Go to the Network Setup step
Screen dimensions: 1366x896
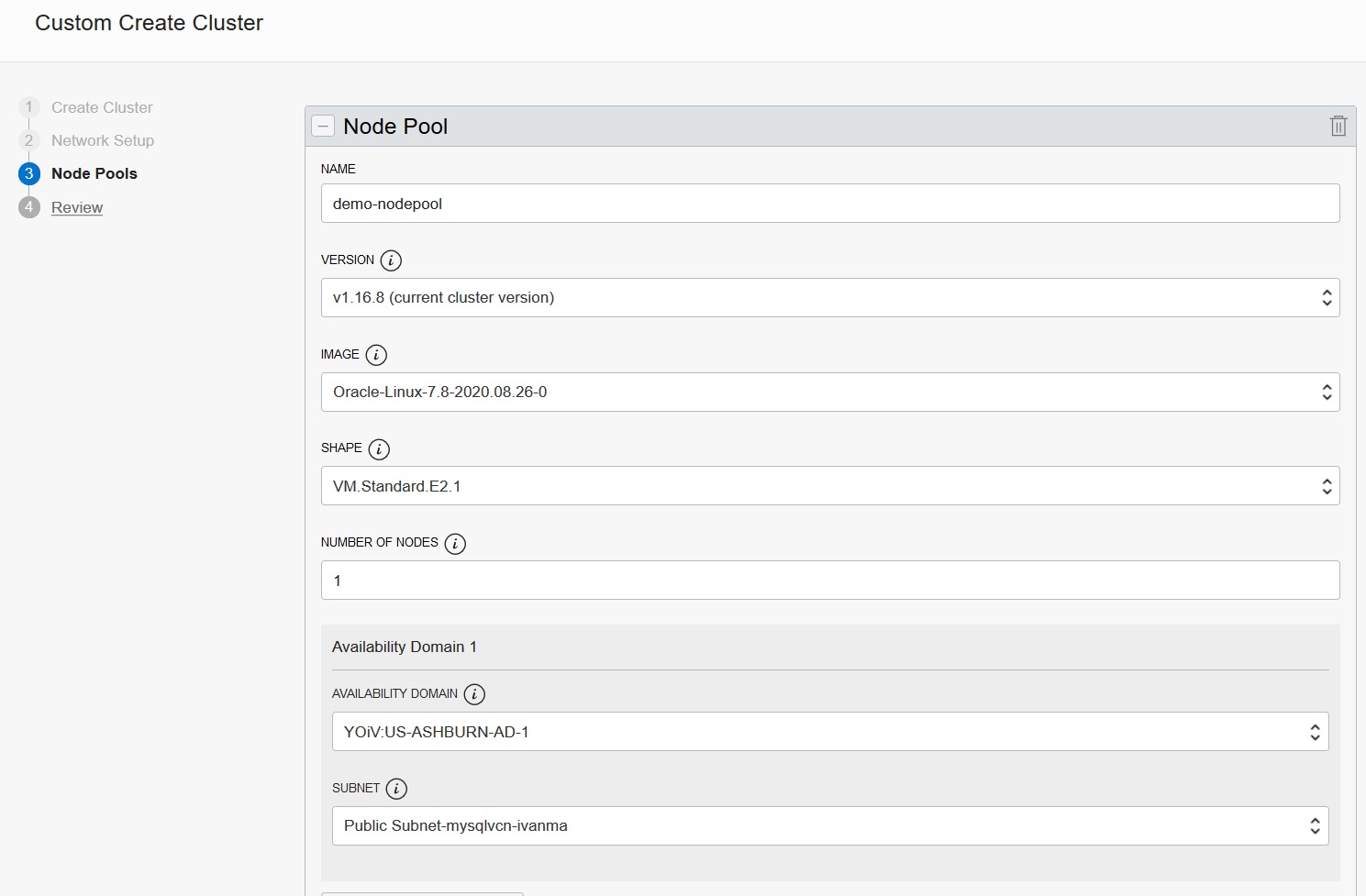pyautogui.click(x=103, y=140)
